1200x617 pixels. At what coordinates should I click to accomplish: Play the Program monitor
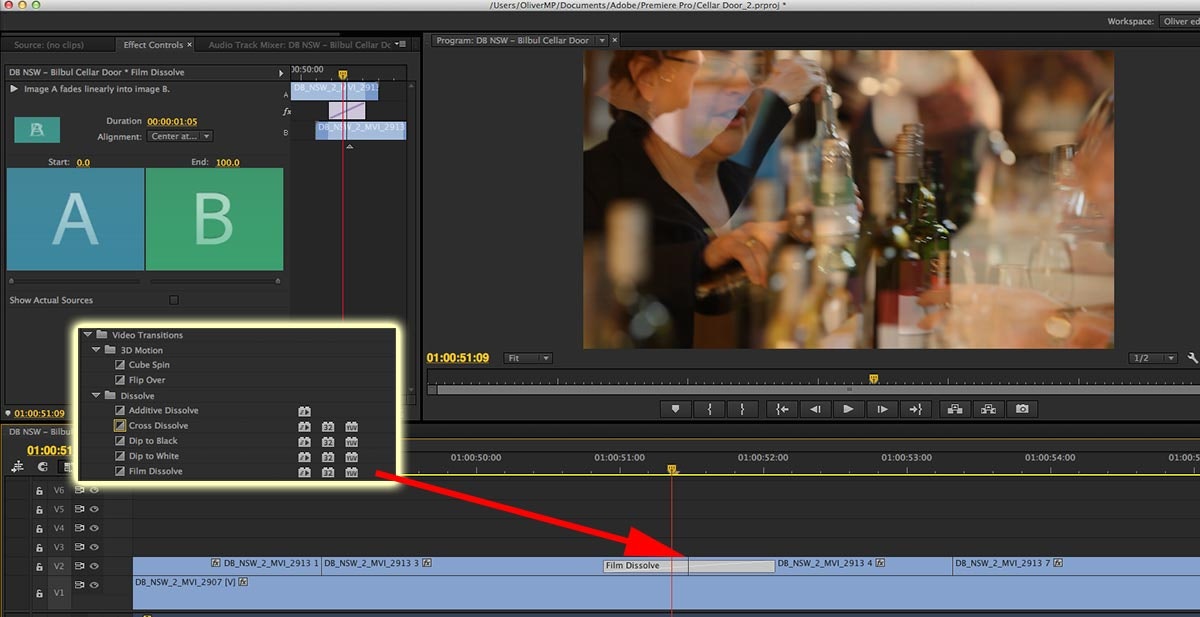[848, 409]
